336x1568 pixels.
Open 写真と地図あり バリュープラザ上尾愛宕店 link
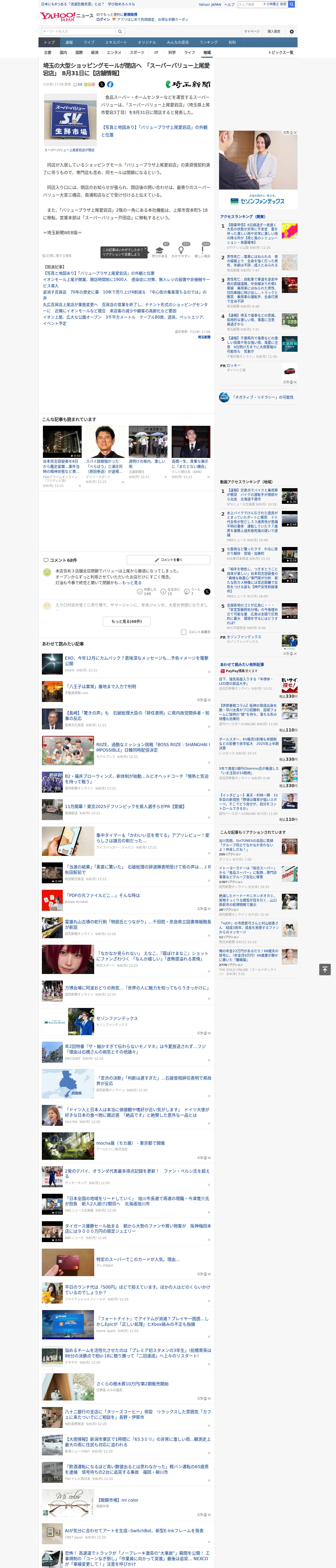154,131
